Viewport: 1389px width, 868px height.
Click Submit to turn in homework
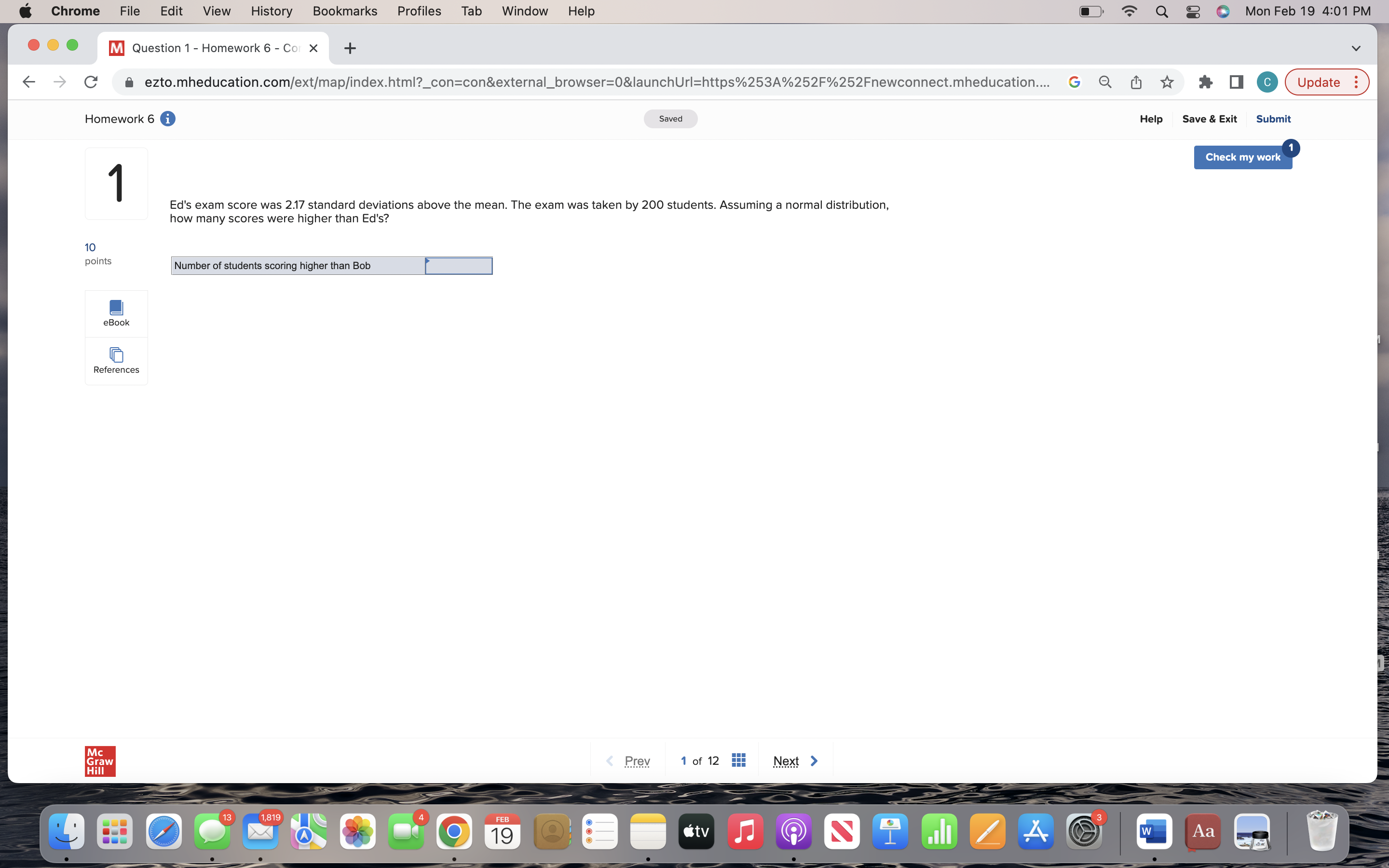tap(1272, 118)
